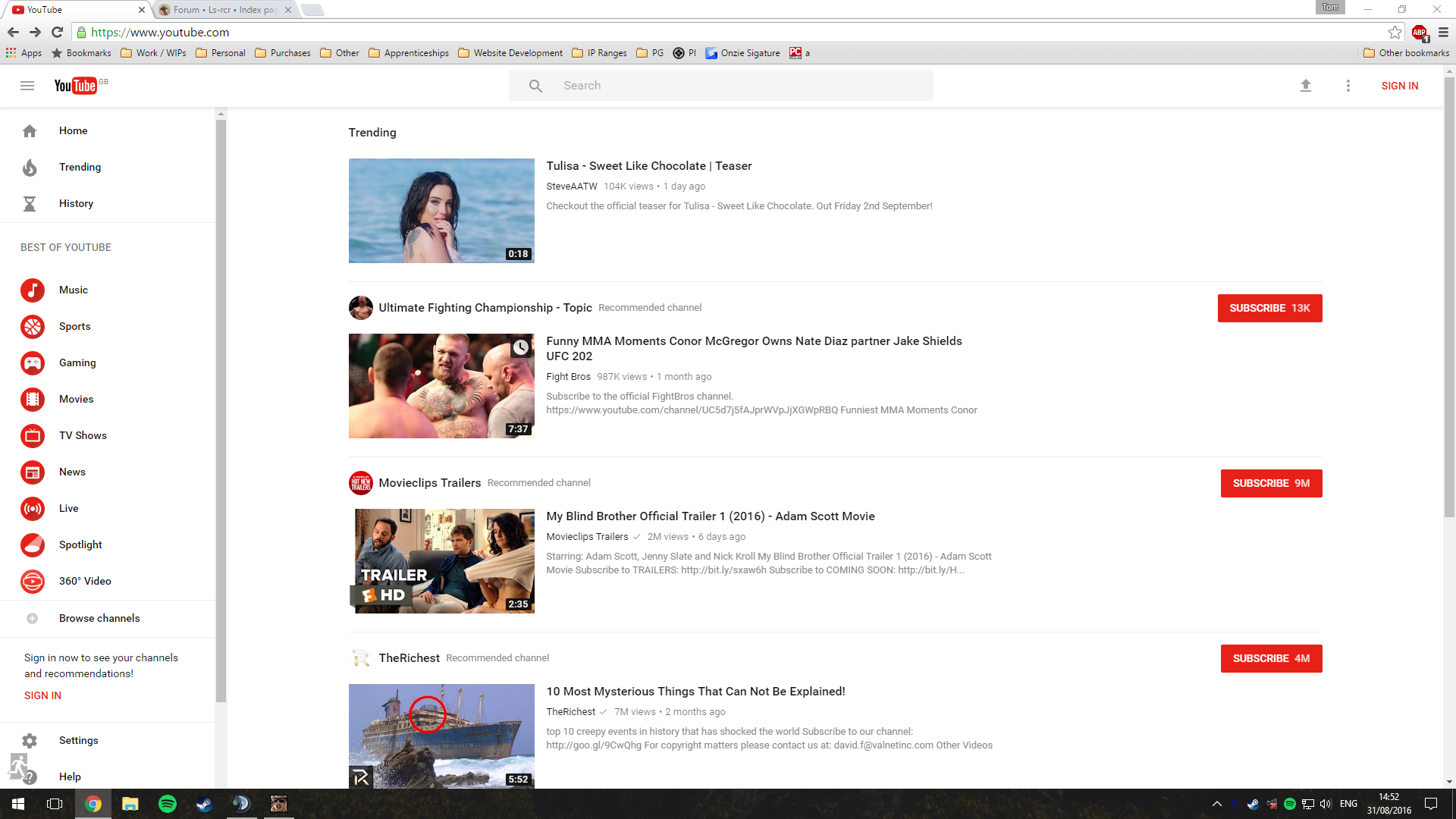The image size is (1456, 819).
Task: Open the Tulisa Sweet Like Chocolate thumbnail
Action: click(441, 211)
